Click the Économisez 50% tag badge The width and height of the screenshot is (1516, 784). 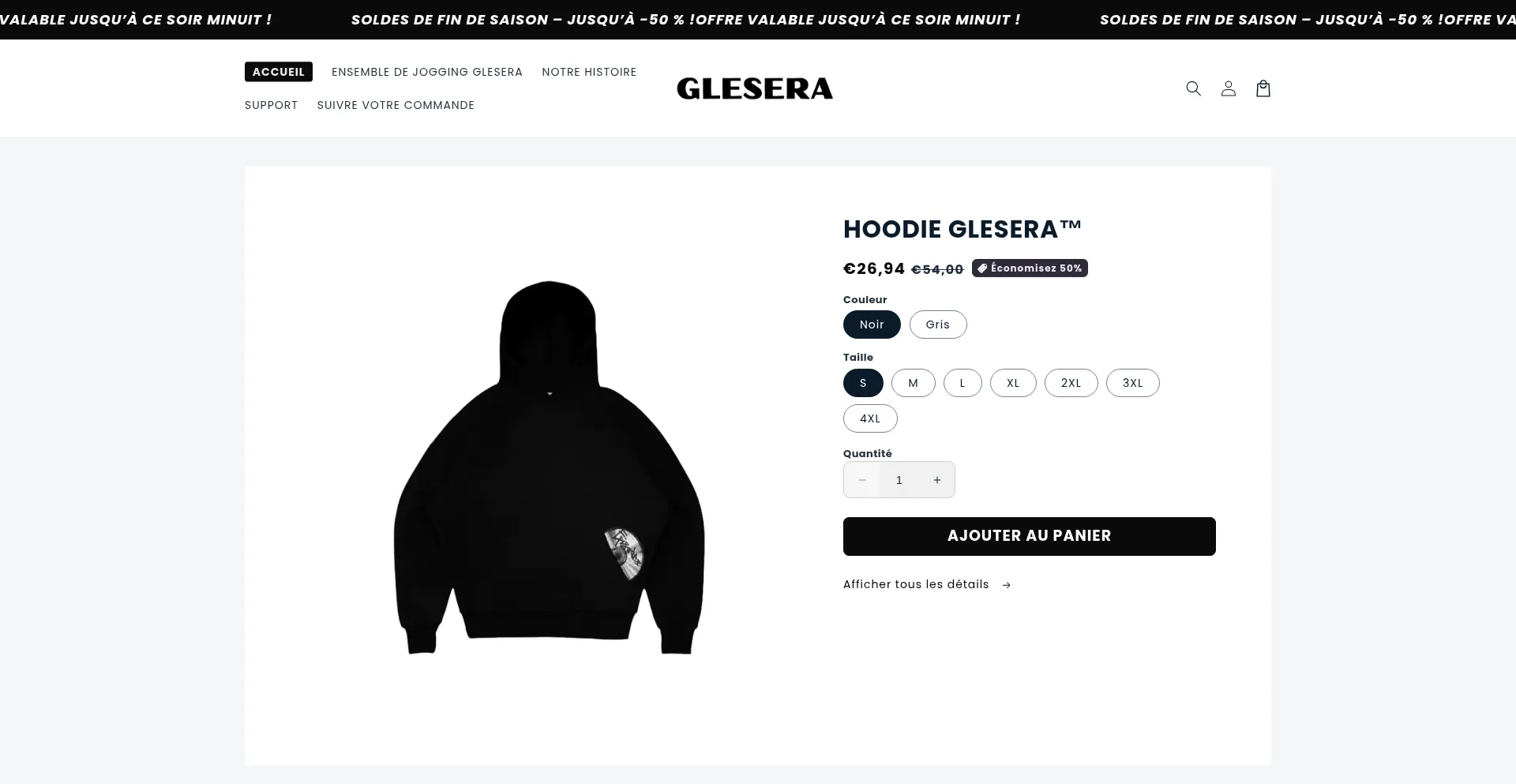[x=1030, y=268]
